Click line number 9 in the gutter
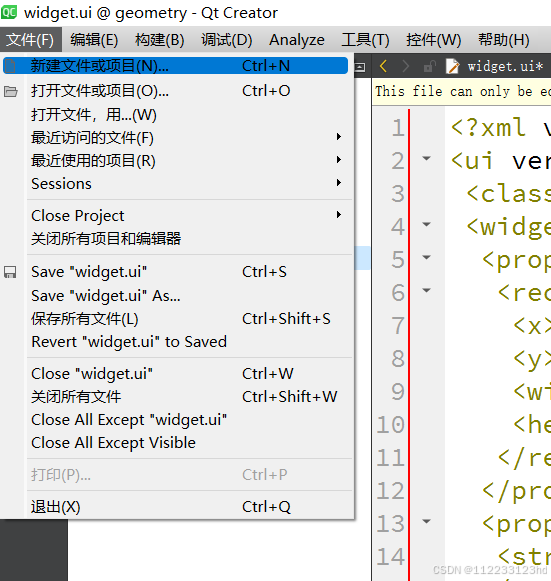The width and height of the screenshot is (551, 581). click(398, 392)
